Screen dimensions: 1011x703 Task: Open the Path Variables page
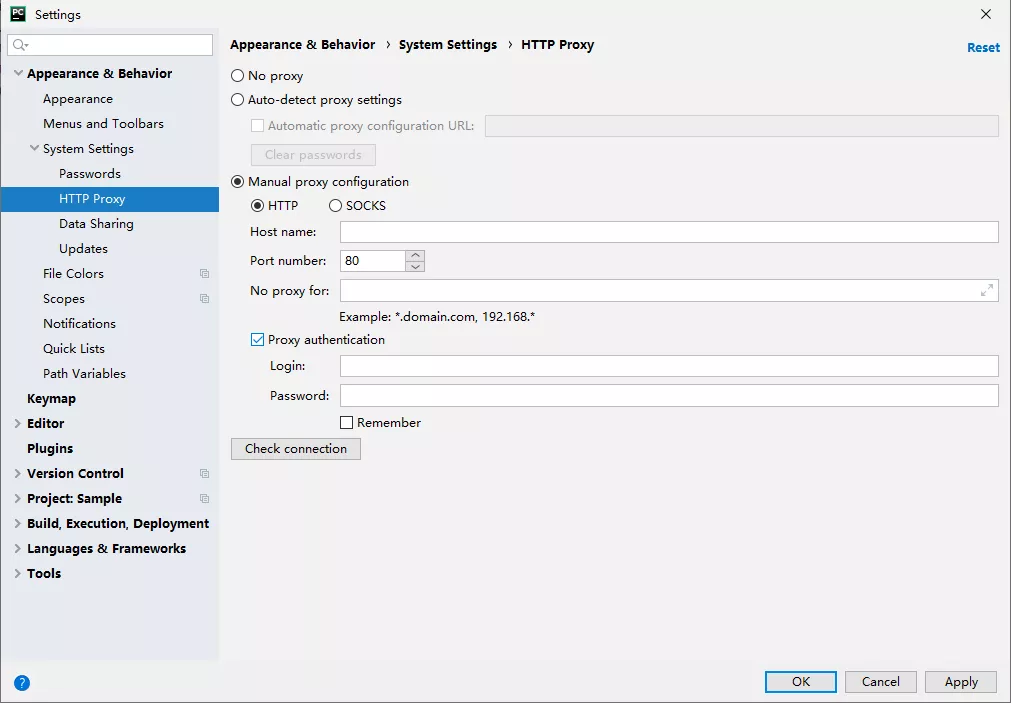point(84,373)
